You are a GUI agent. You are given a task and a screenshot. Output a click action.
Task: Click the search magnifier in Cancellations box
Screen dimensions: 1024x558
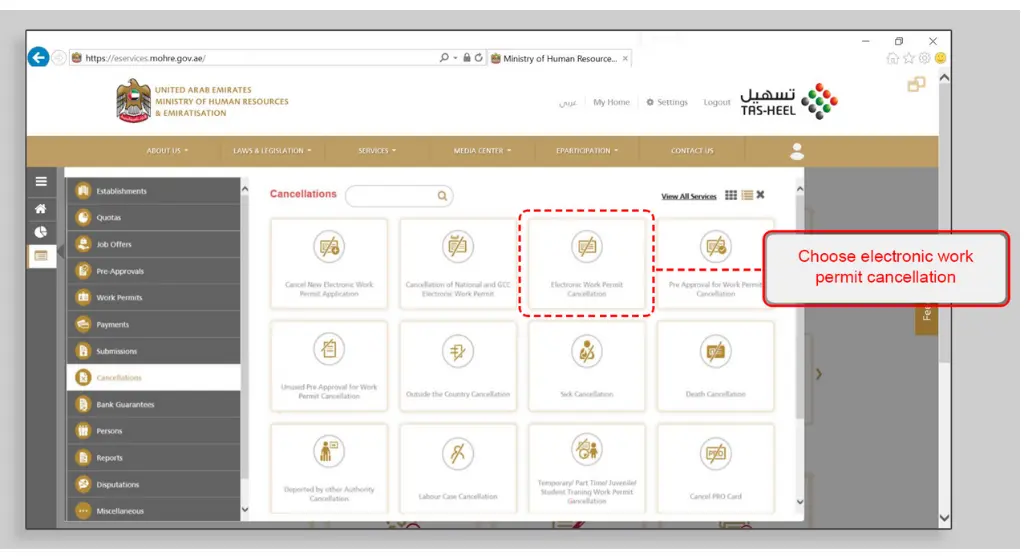click(442, 195)
